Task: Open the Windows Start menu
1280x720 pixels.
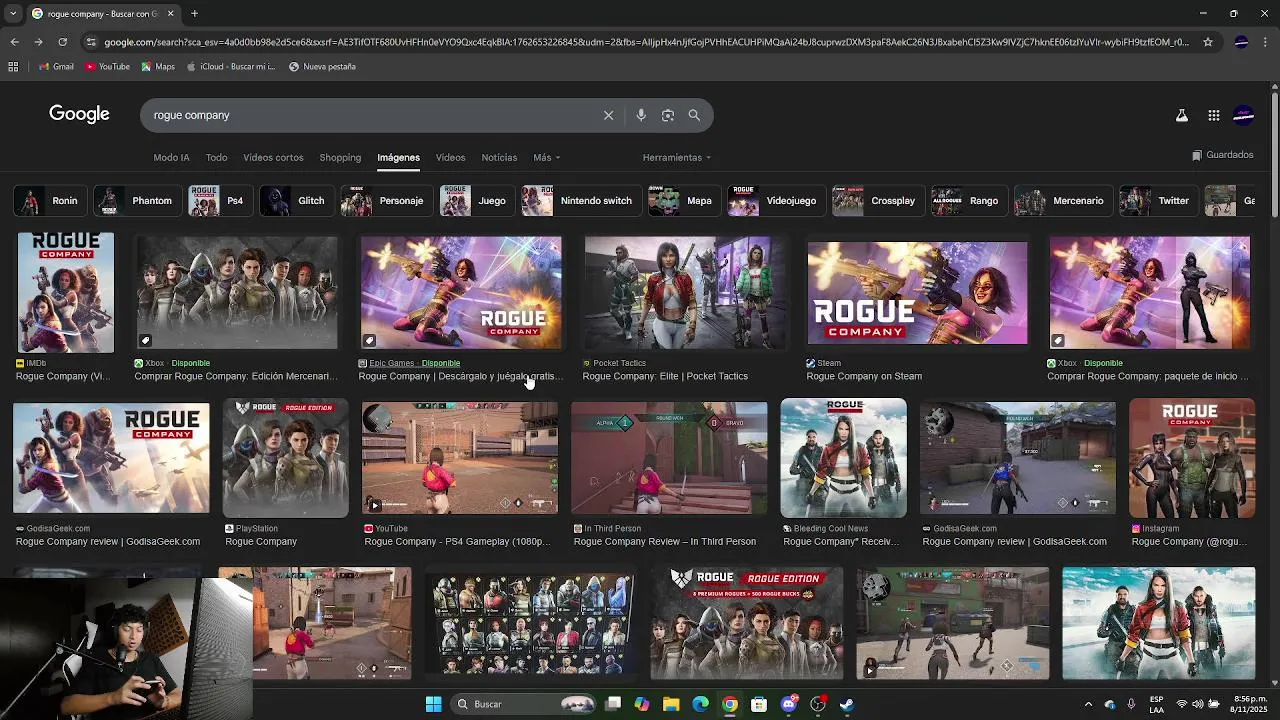Action: [x=433, y=704]
